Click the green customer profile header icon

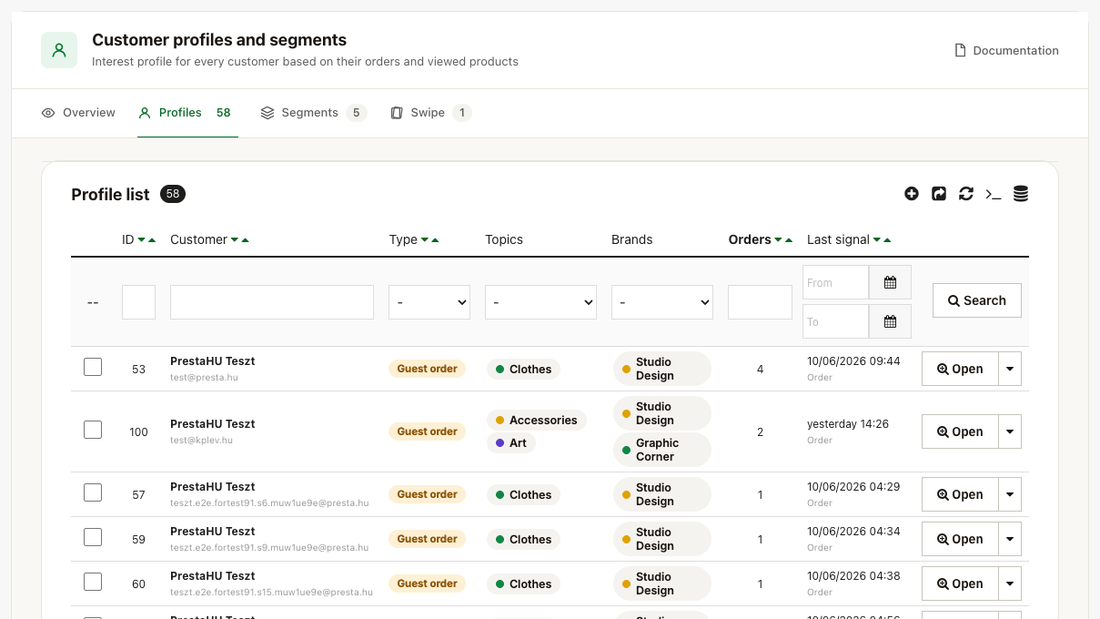[x=59, y=50]
